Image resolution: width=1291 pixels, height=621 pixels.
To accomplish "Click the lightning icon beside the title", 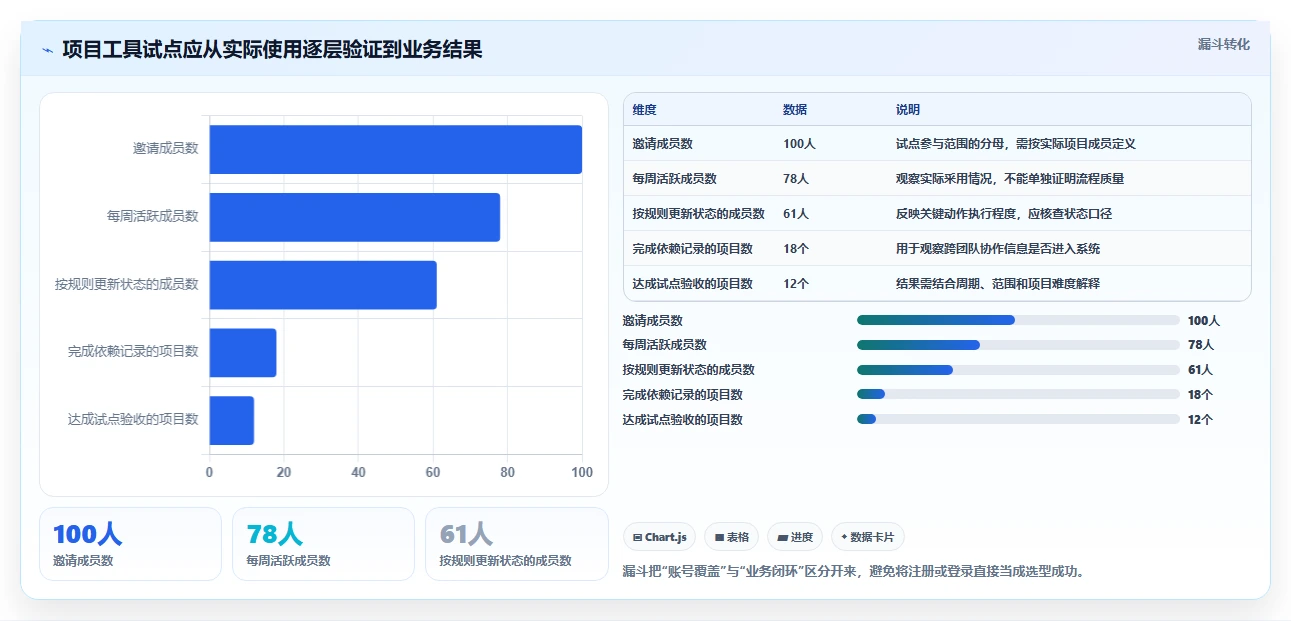I will (x=48, y=50).
